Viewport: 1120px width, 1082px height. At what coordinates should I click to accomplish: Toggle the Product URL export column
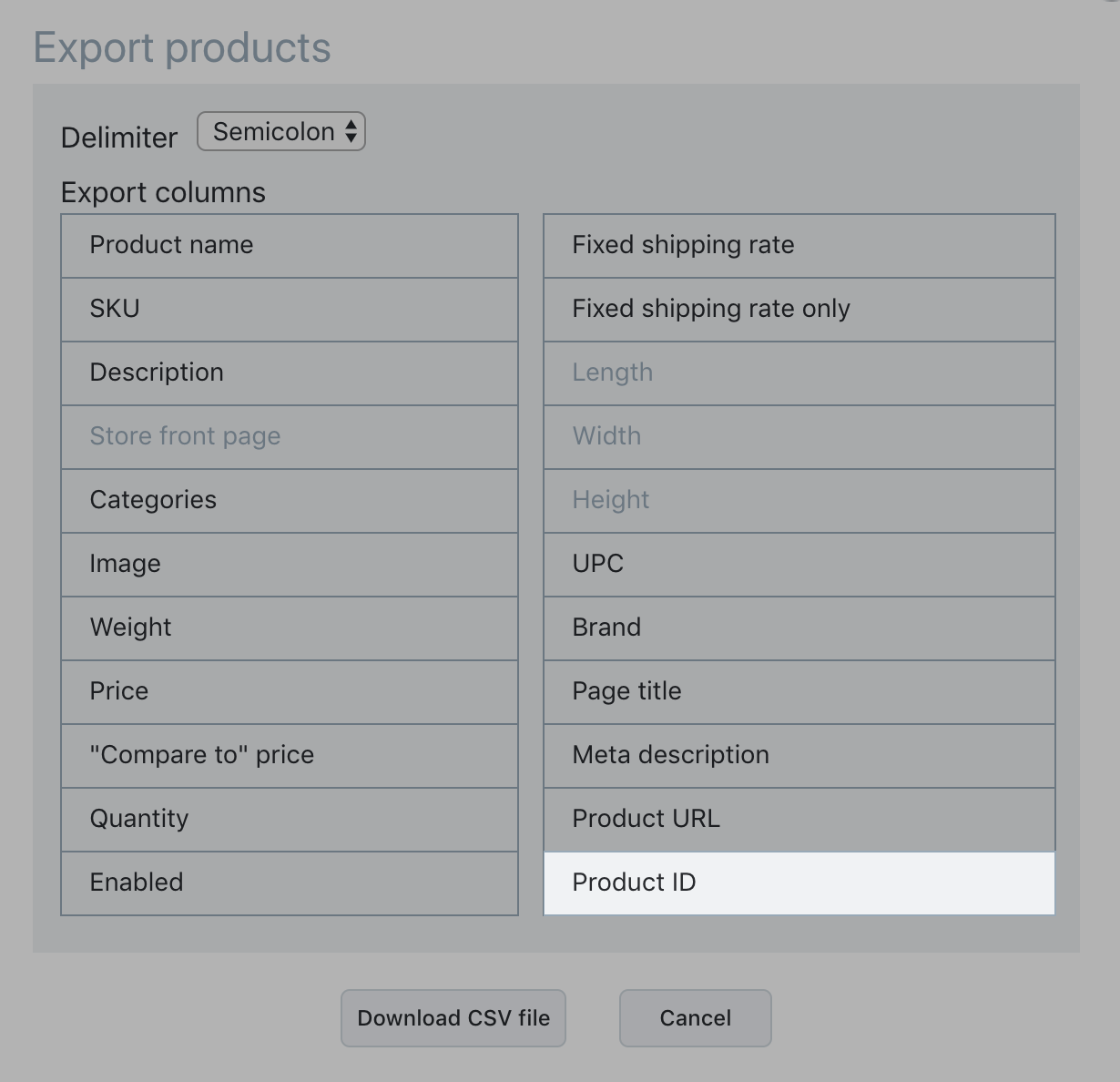pos(799,820)
